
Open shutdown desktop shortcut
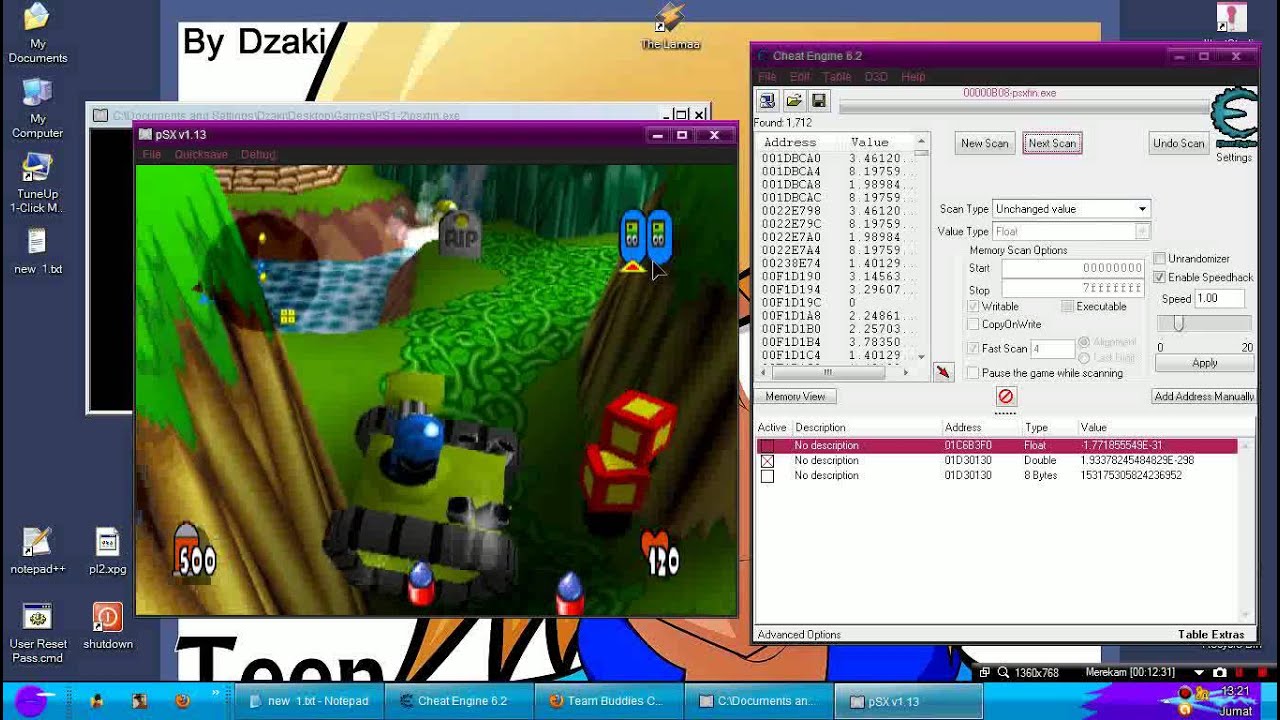click(108, 626)
